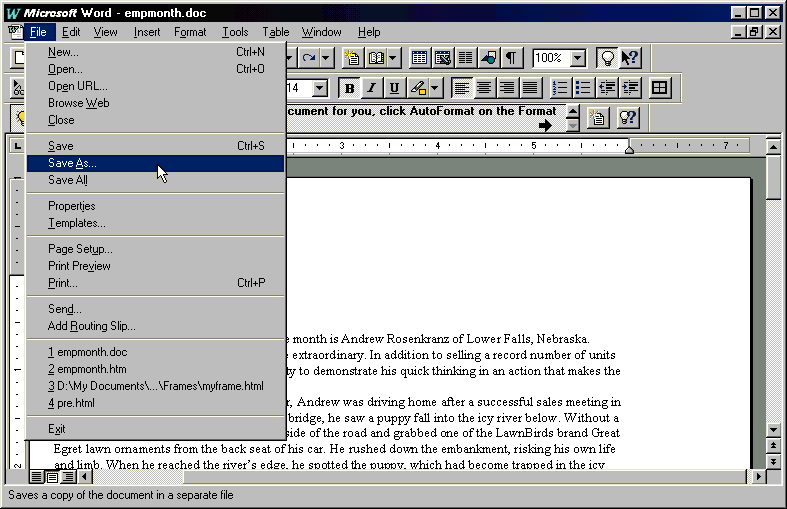Click the Columns toolbar icon
Screen dimensions: 787x509
pos(465,58)
